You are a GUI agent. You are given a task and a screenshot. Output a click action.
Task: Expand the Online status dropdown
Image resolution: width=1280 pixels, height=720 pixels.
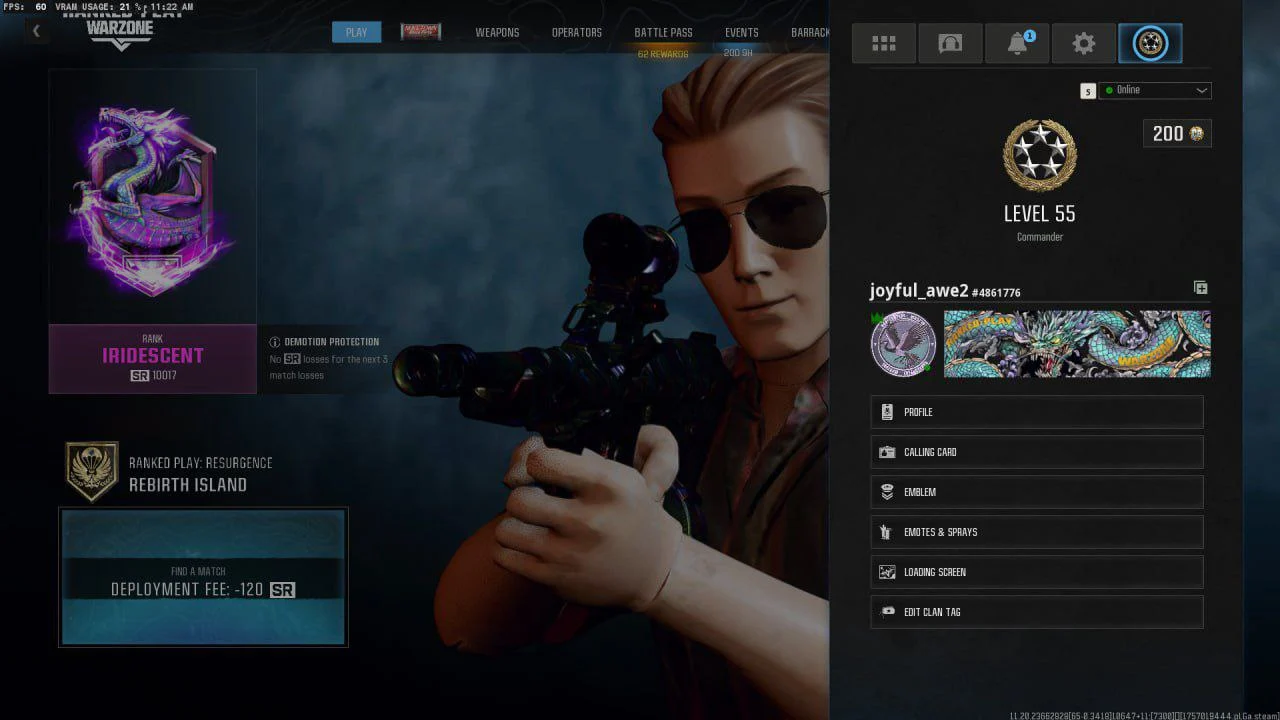click(1155, 90)
